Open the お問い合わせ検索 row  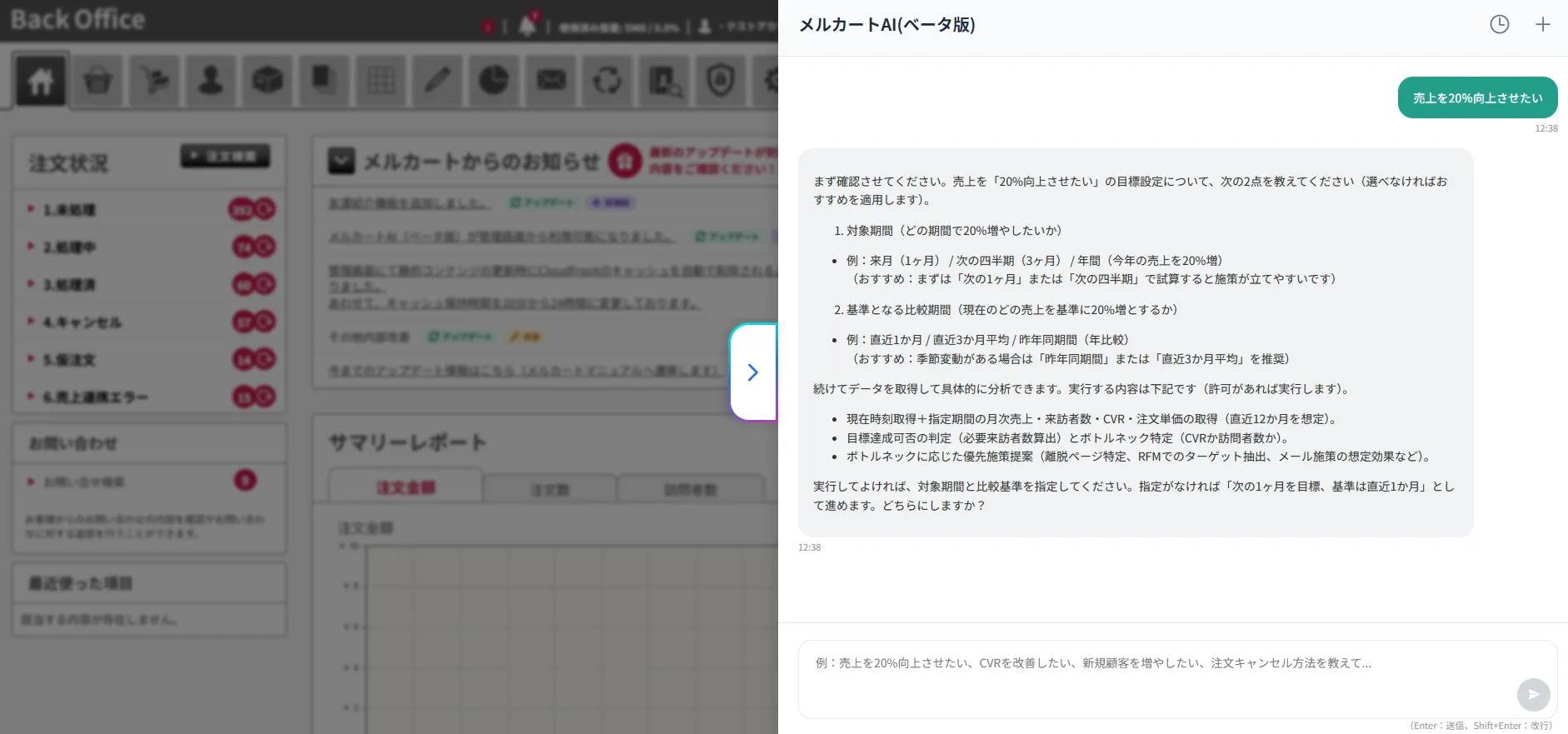pos(150,482)
